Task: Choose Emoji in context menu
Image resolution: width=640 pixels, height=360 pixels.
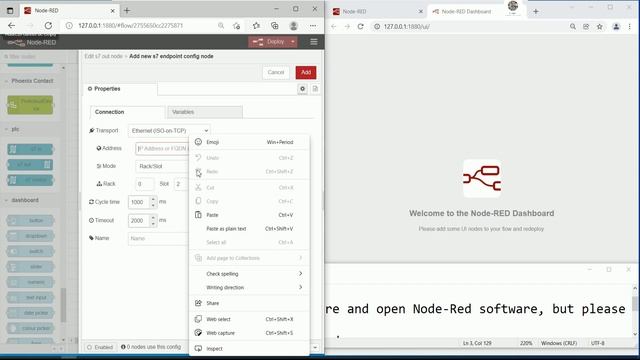Action: 249,142
